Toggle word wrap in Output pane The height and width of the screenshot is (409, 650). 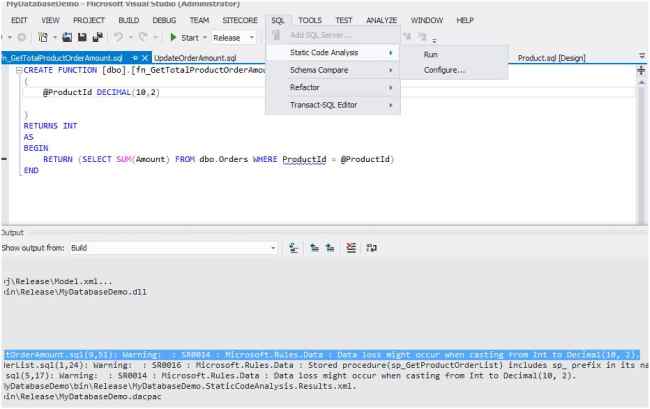click(371, 248)
